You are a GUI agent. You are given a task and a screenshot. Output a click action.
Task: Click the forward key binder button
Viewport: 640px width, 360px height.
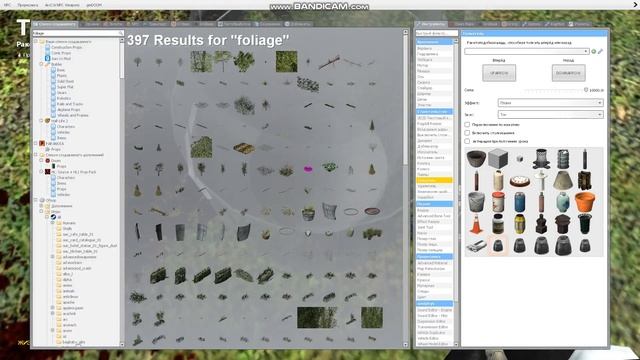pos(499,73)
